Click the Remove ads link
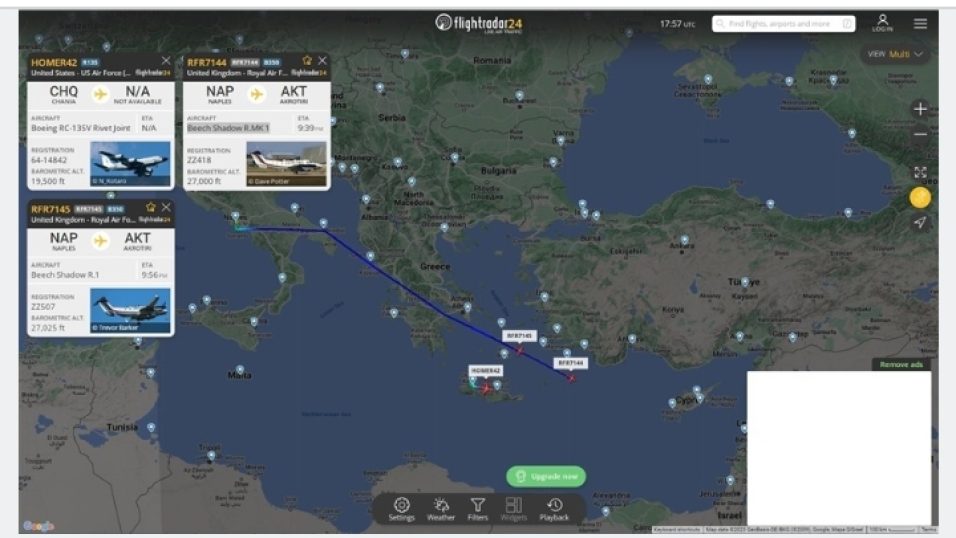The image size is (956, 538). click(901, 364)
